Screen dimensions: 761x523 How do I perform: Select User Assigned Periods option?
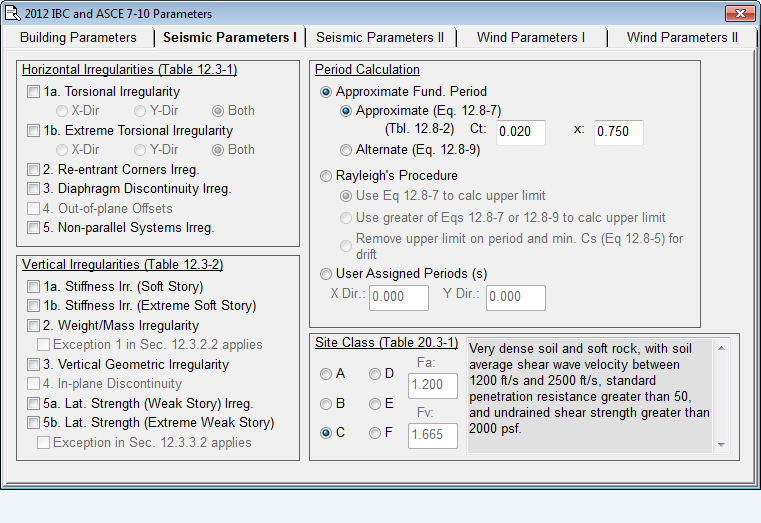(x=326, y=274)
